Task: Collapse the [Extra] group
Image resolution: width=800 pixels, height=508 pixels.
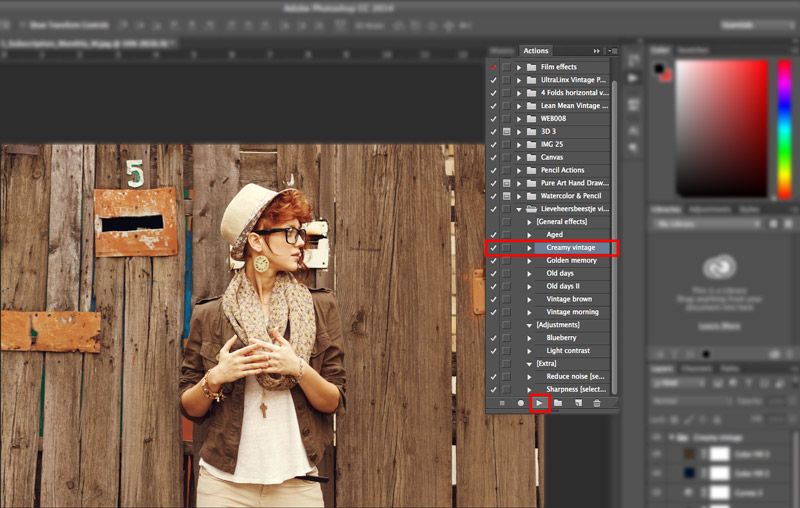Action: point(529,364)
